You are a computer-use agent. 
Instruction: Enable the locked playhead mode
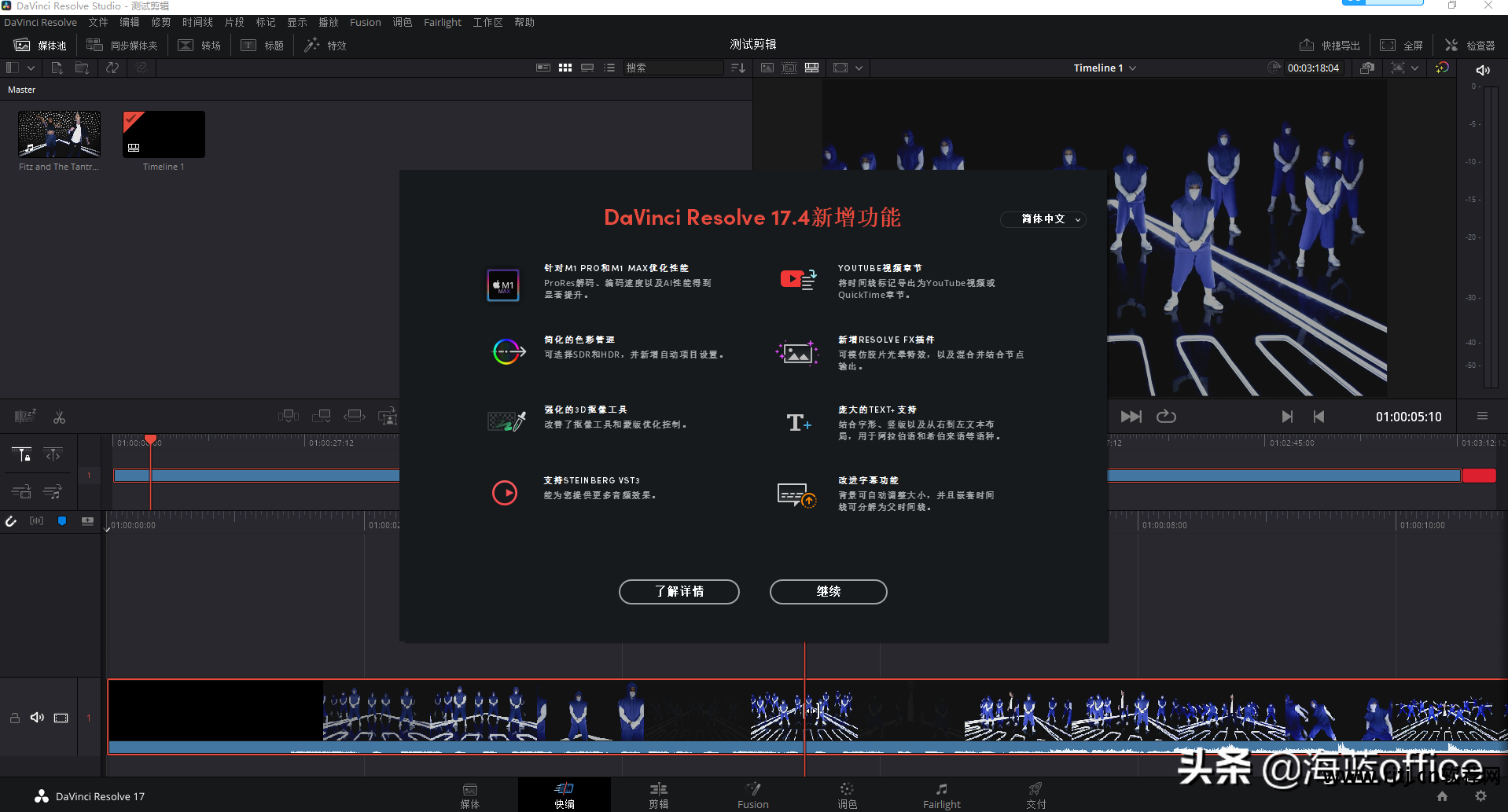(x=21, y=454)
